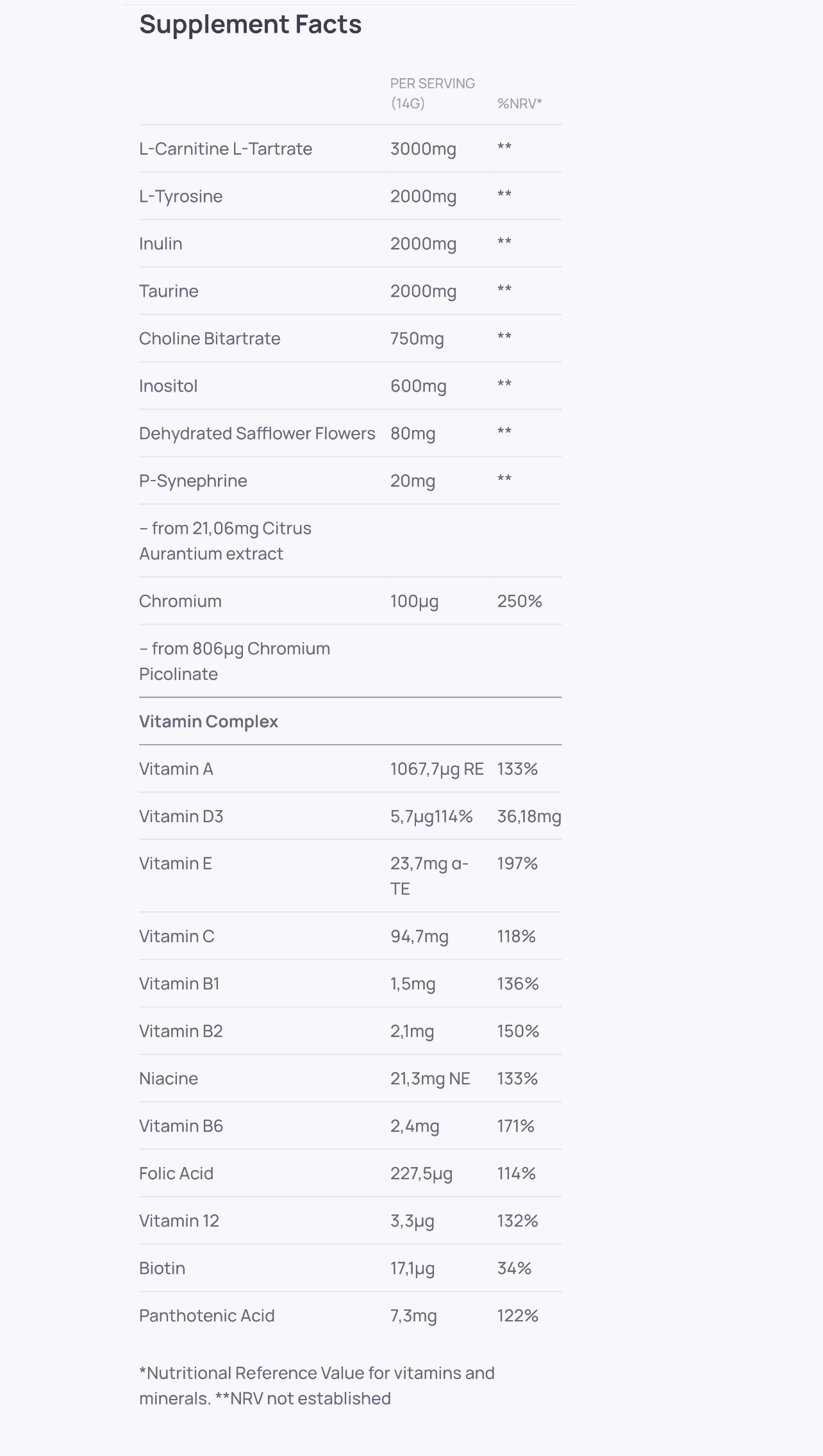This screenshot has height=1456, width=823.
Task: Click the Vitamin C 94,7mg amount
Action: [419, 937]
